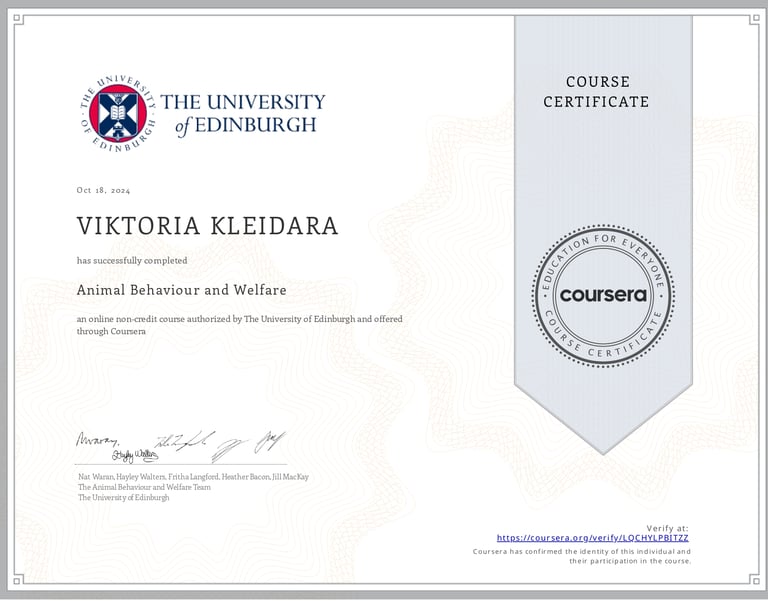Click the course title Animal Behaviour and Welfare
768x601 pixels.
tap(181, 290)
